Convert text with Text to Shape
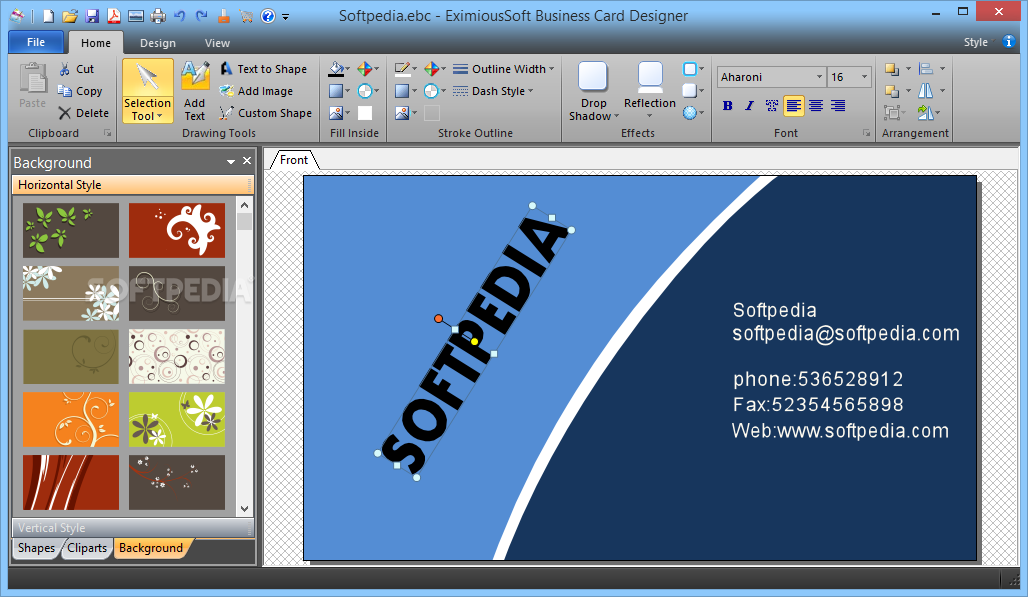The image size is (1028, 597). (264, 69)
